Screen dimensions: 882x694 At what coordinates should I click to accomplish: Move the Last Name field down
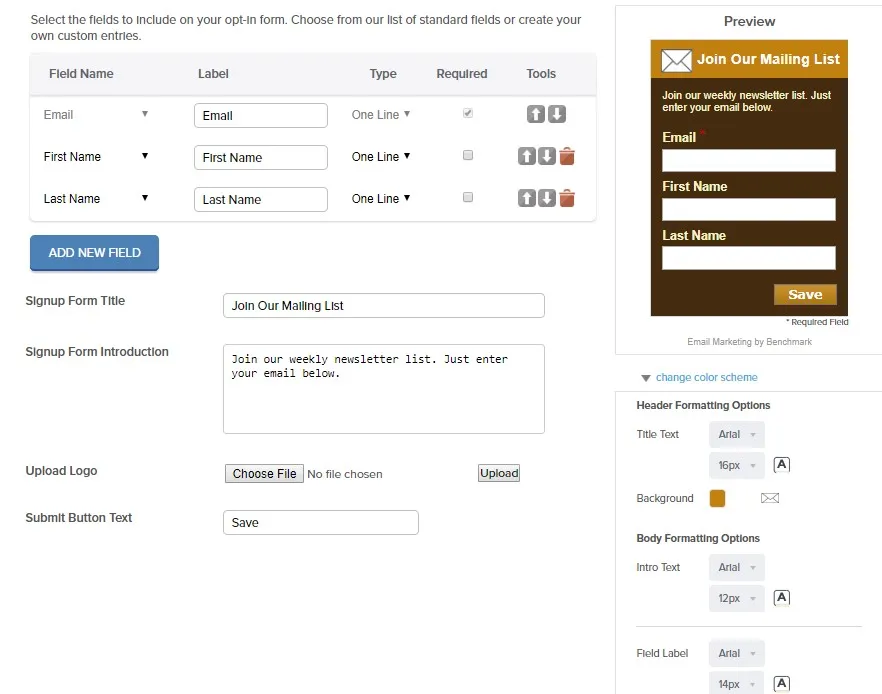tap(547, 198)
